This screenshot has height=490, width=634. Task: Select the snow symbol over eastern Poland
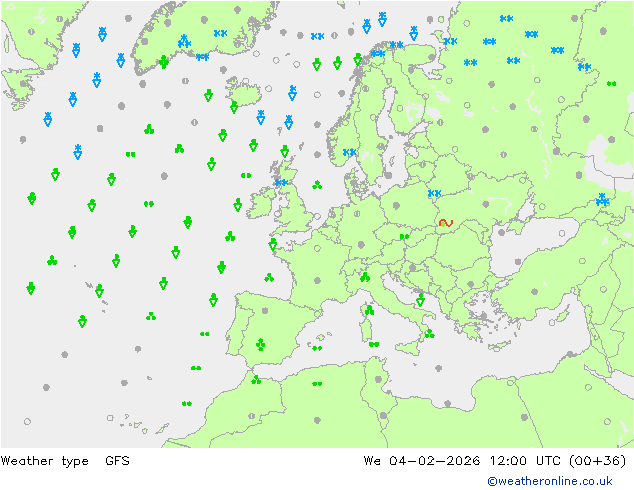coord(434,193)
